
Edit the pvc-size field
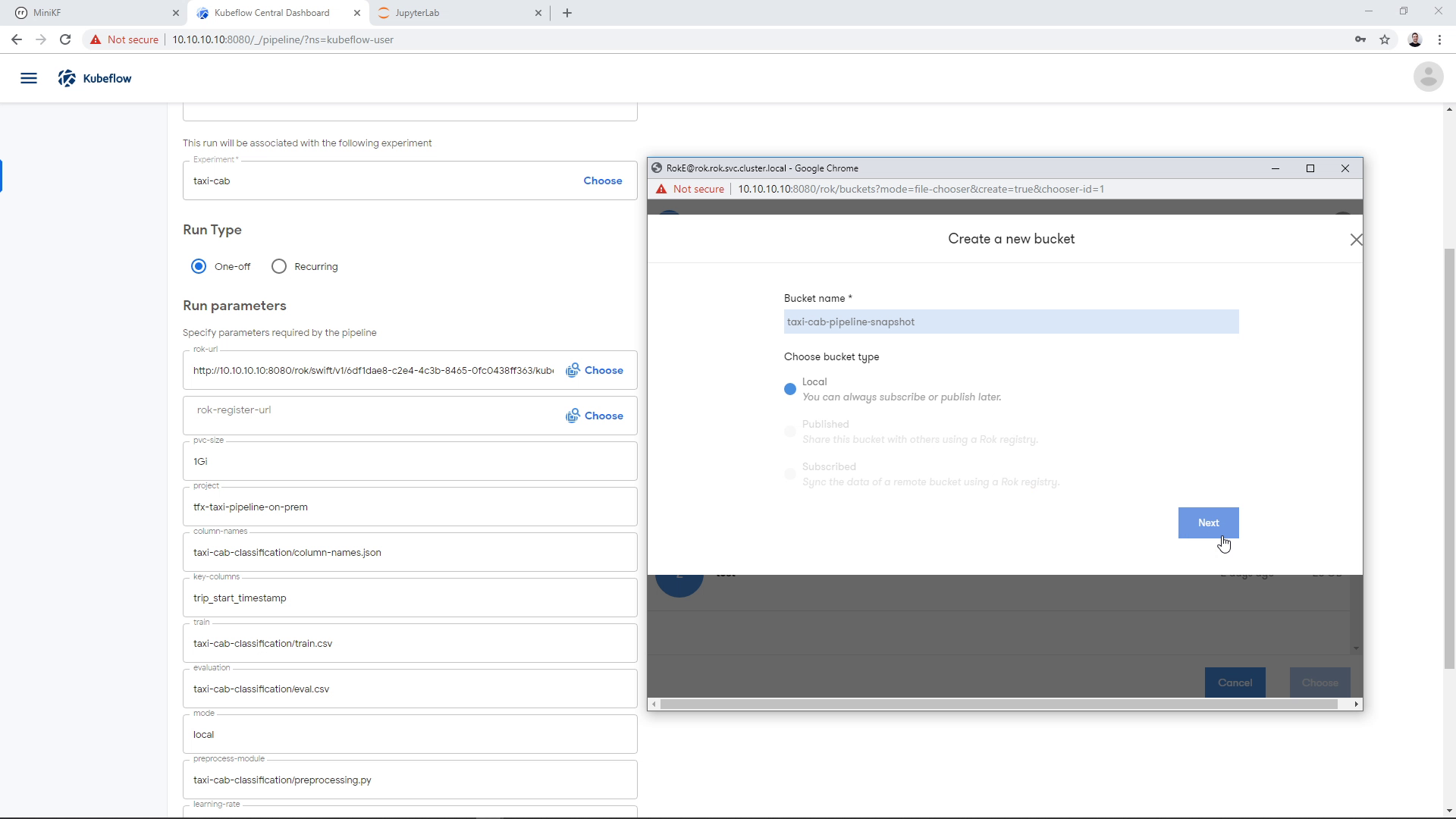point(409,461)
